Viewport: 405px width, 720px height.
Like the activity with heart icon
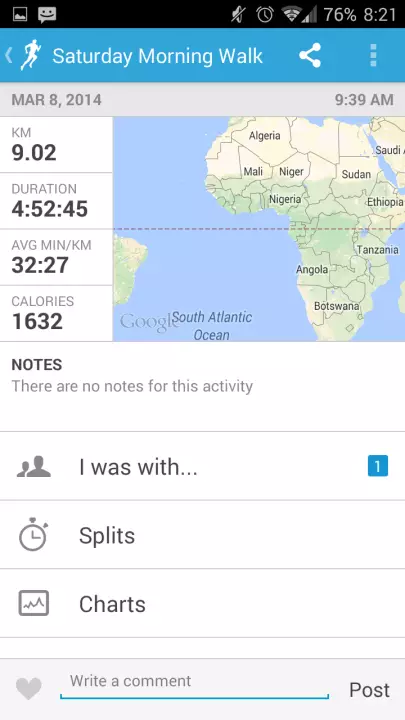28,689
